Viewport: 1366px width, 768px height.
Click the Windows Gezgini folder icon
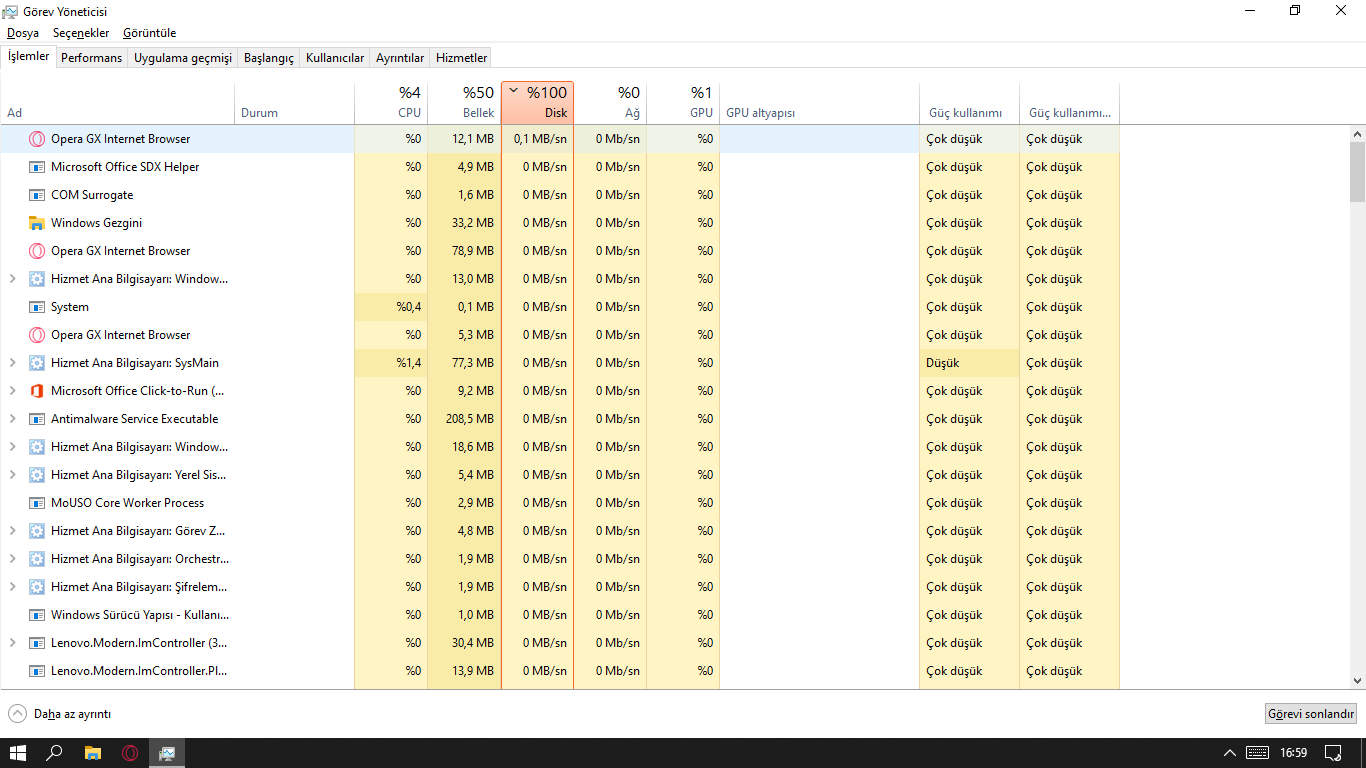pos(37,223)
